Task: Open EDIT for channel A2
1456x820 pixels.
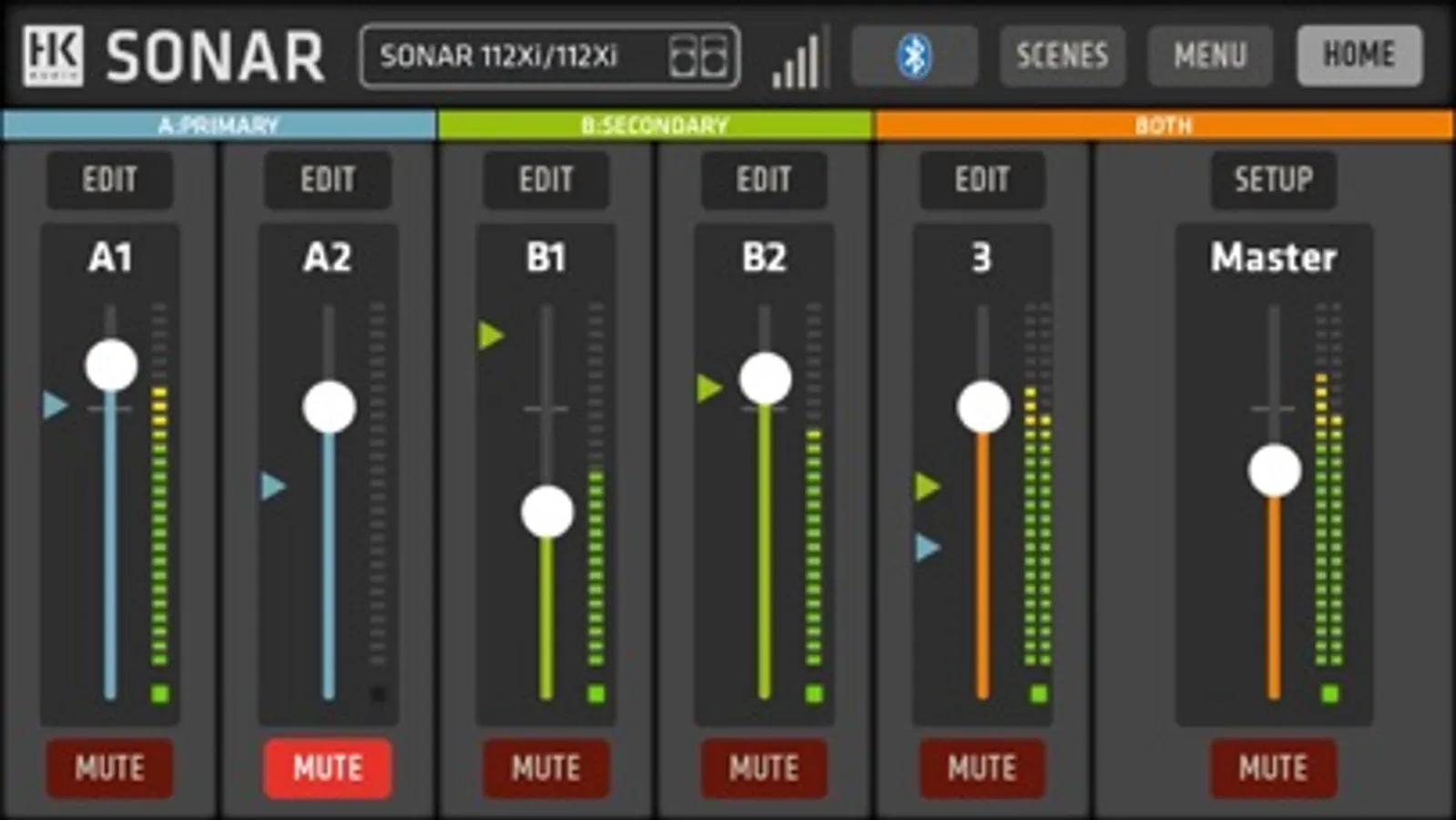Action: pos(328,179)
